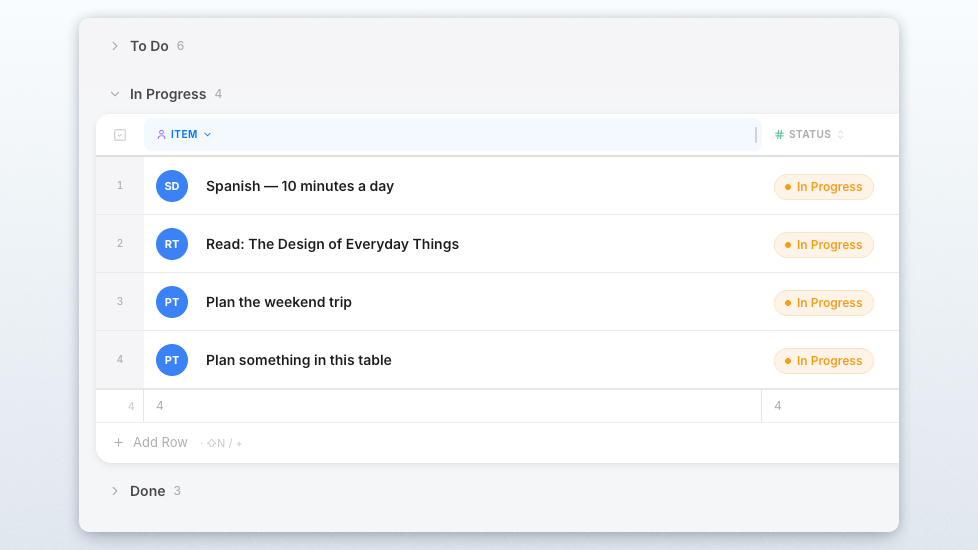Screen dimensions: 978x550
Task: Open status badge for Spanish row
Action: [823, 187]
